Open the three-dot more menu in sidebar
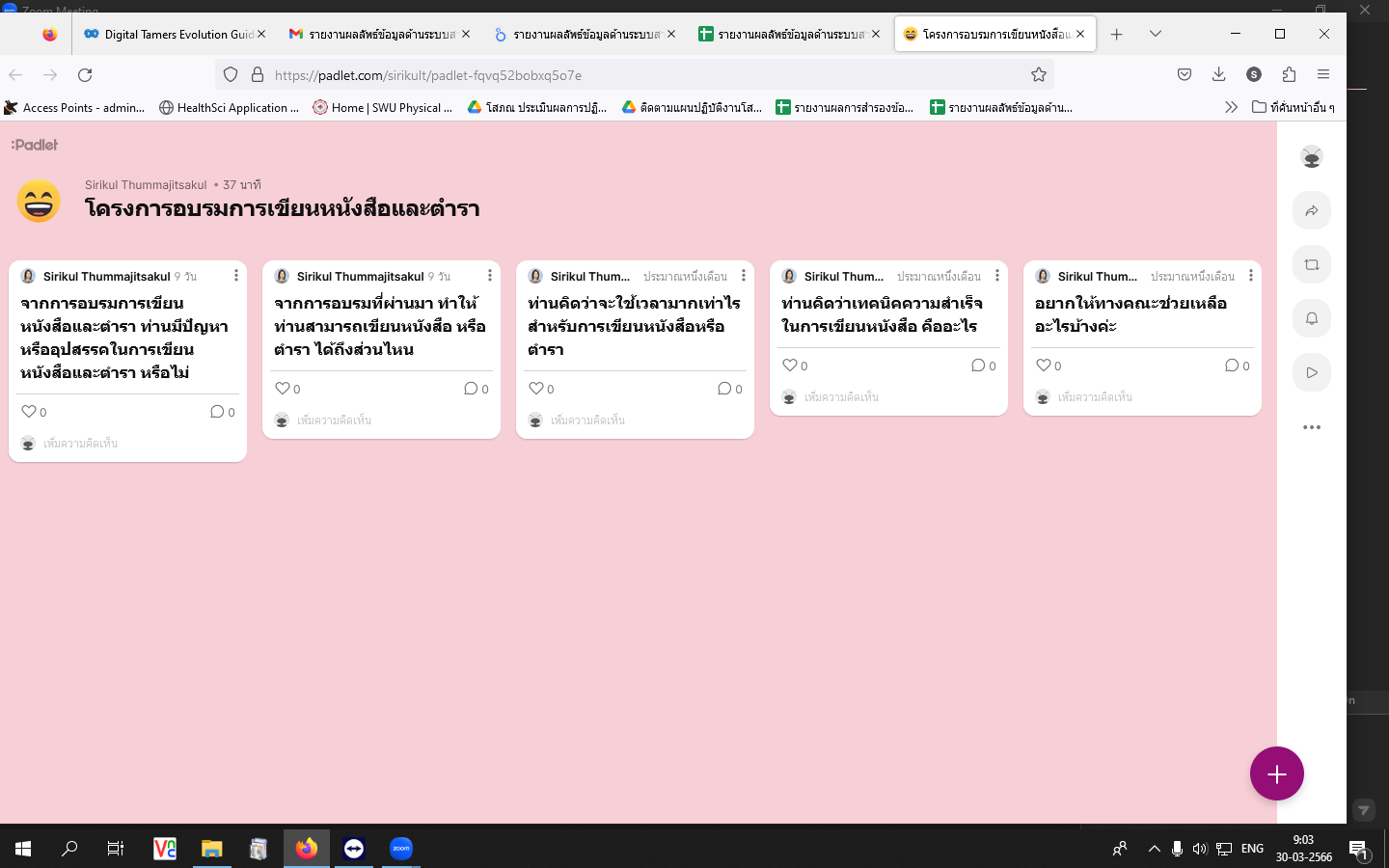 point(1312,427)
